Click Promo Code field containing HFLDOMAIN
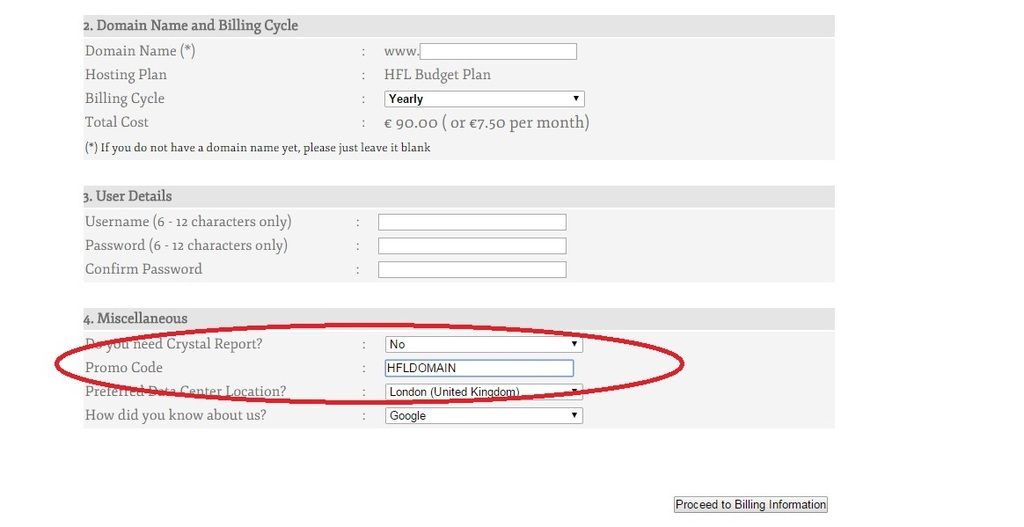 [479, 368]
